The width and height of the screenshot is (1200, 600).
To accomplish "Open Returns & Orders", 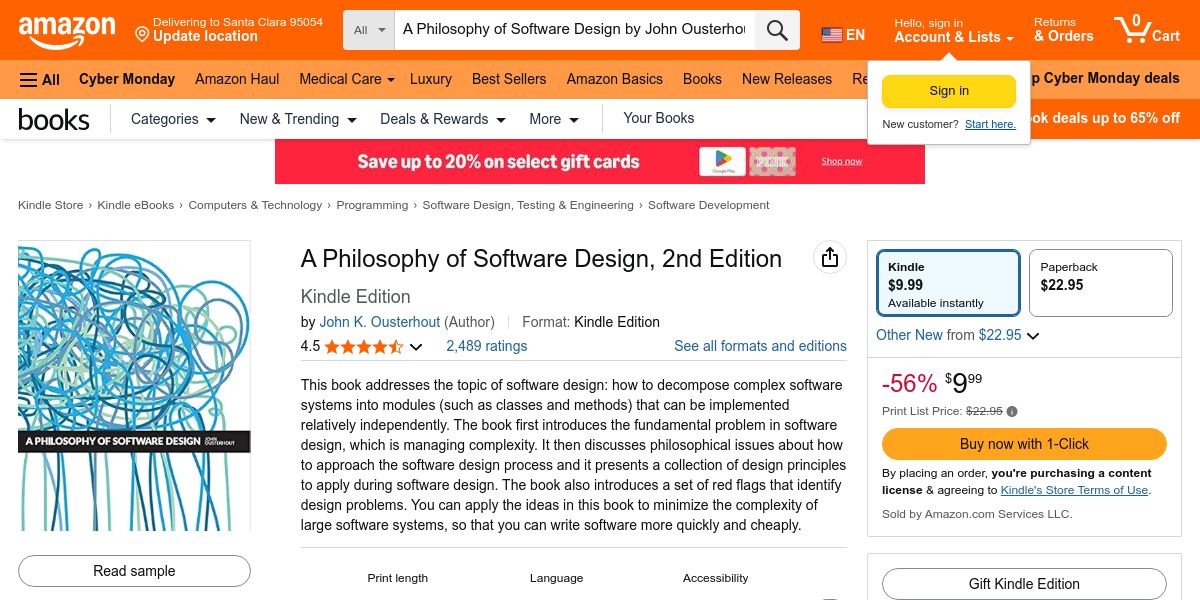I will 1064,30.
